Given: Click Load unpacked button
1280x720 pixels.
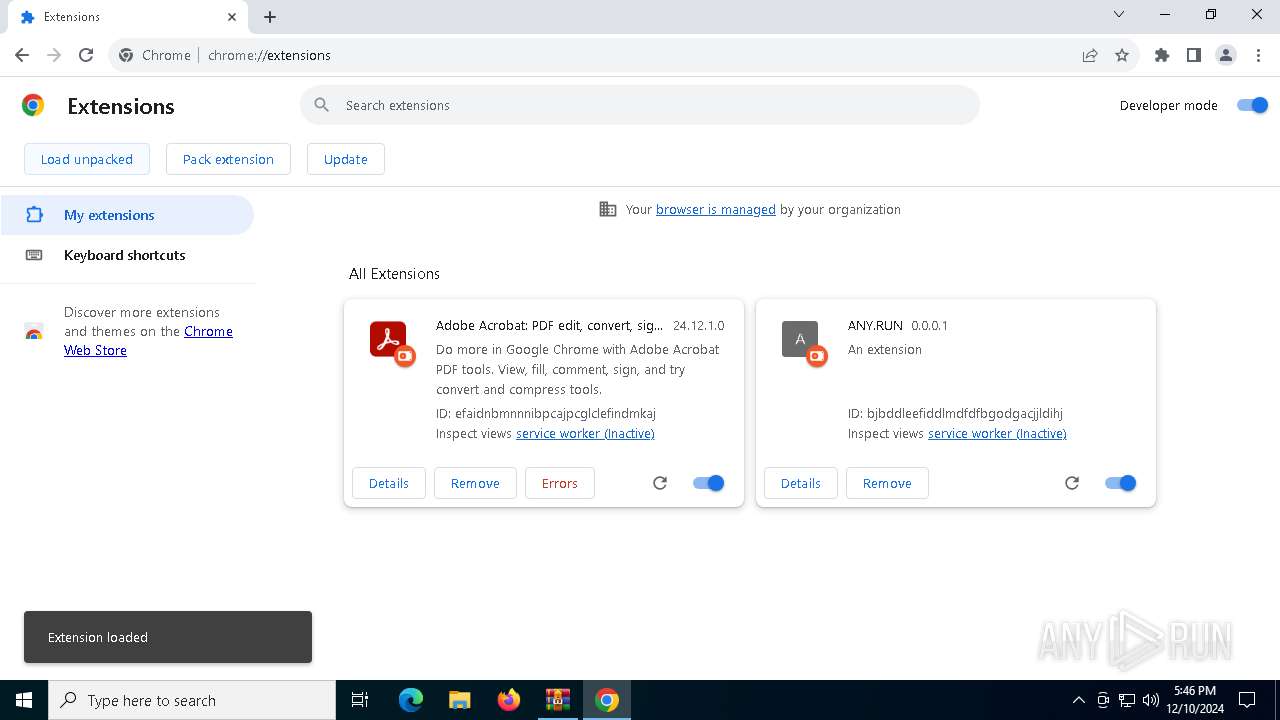Looking at the screenshot, I should pos(87,159).
